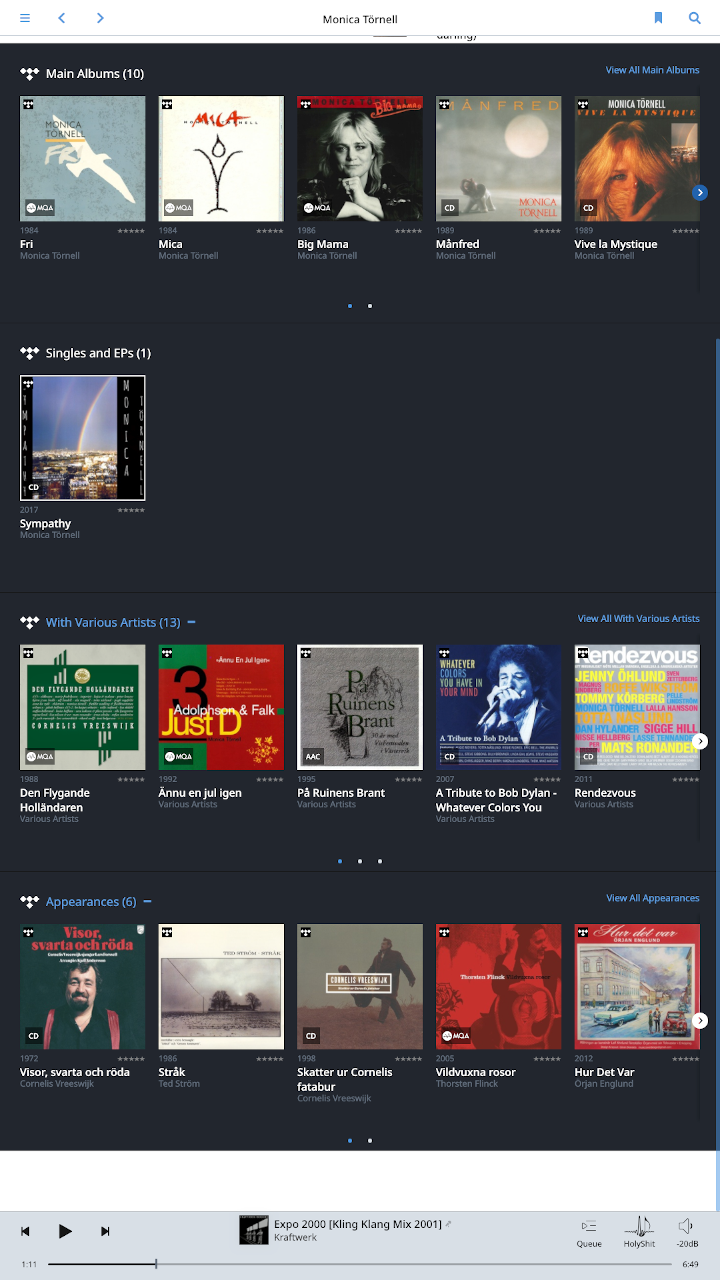Collapse With Various Artists section
This screenshot has height=1280, width=720.
click(x=191, y=622)
